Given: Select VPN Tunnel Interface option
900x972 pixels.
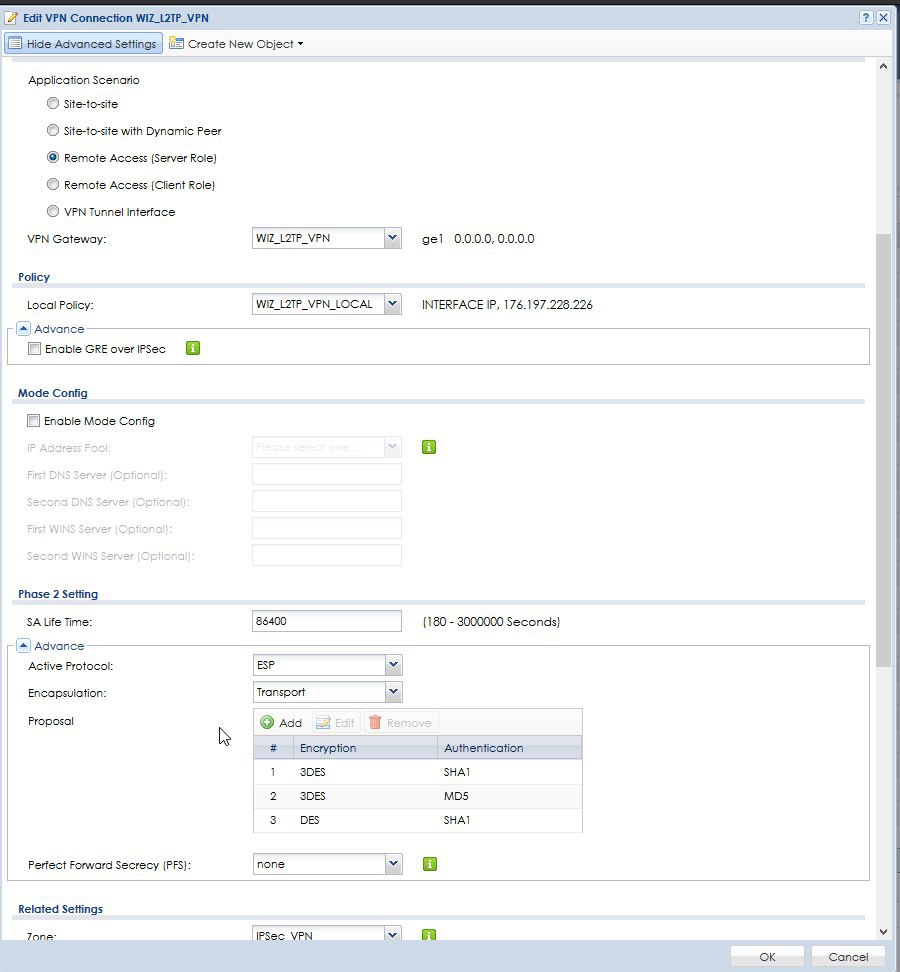Looking at the screenshot, I should [53, 211].
